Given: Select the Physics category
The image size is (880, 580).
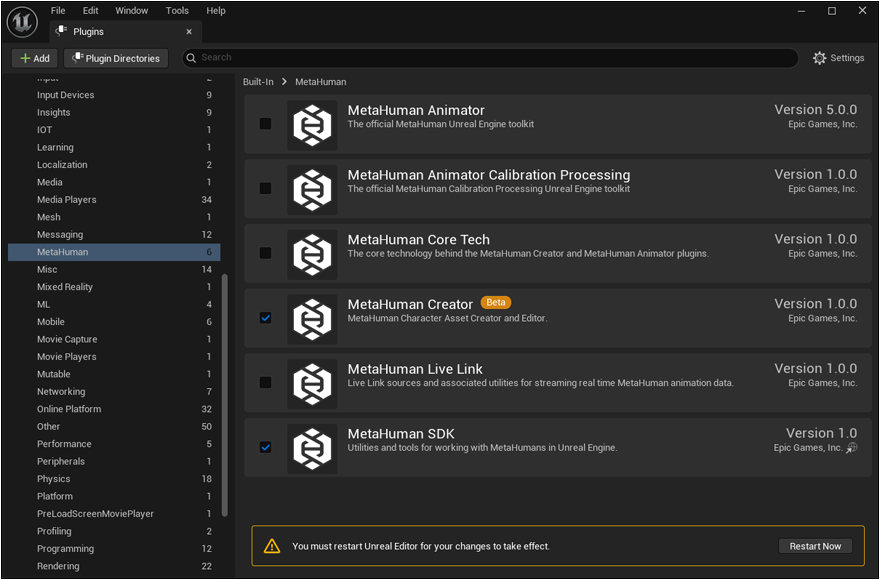Looking at the screenshot, I should click(114, 478).
